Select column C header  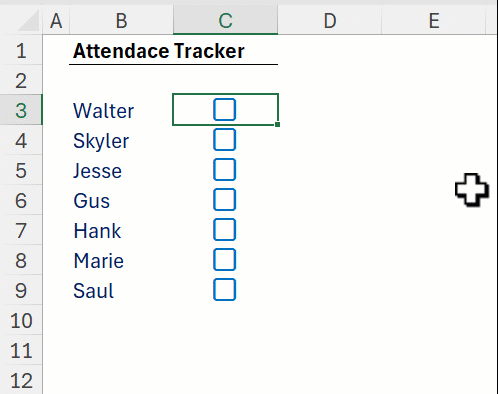pyautogui.click(x=225, y=21)
